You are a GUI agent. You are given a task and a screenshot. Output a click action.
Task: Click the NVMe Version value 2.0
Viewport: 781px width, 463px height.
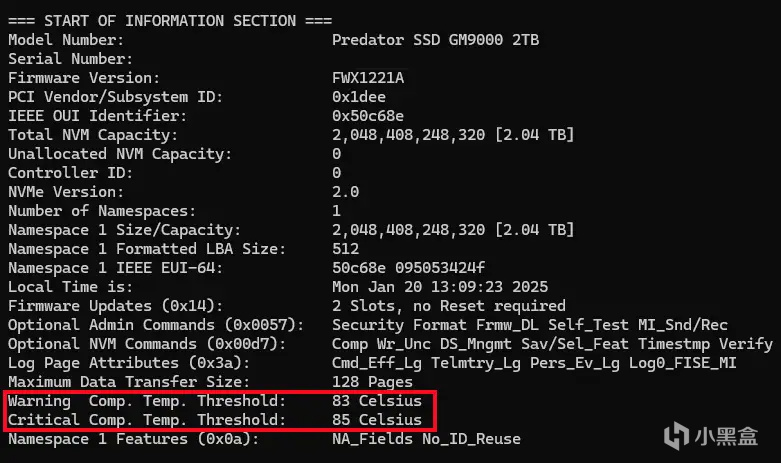pos(345,192)
